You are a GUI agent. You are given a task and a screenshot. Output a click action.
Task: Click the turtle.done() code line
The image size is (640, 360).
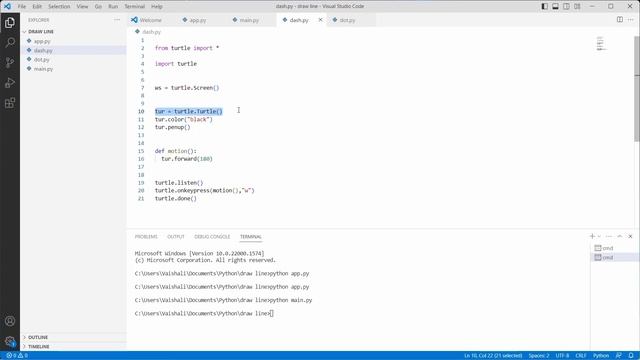click(x=176, y=198)
